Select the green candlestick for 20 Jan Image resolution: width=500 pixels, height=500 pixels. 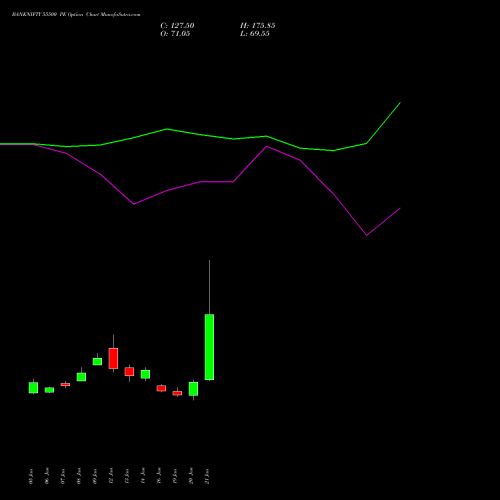(193, 389)
